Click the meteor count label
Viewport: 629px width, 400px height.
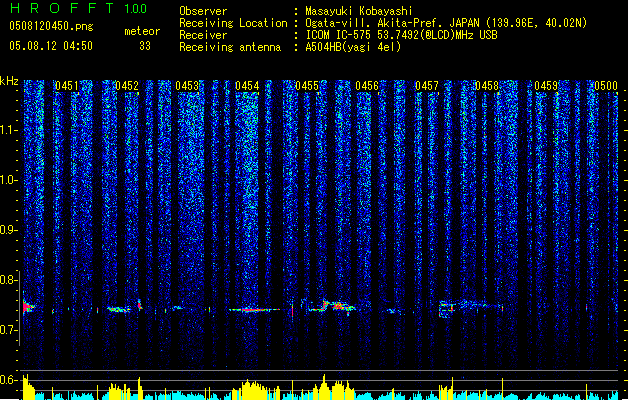(x=142, y=31)
